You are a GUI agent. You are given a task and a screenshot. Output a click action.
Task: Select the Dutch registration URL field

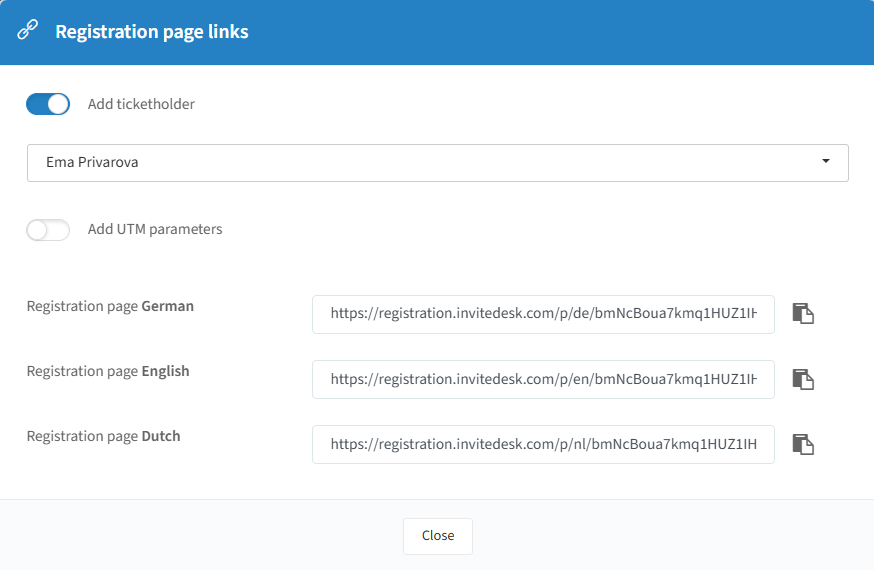[x=543, y=445]
